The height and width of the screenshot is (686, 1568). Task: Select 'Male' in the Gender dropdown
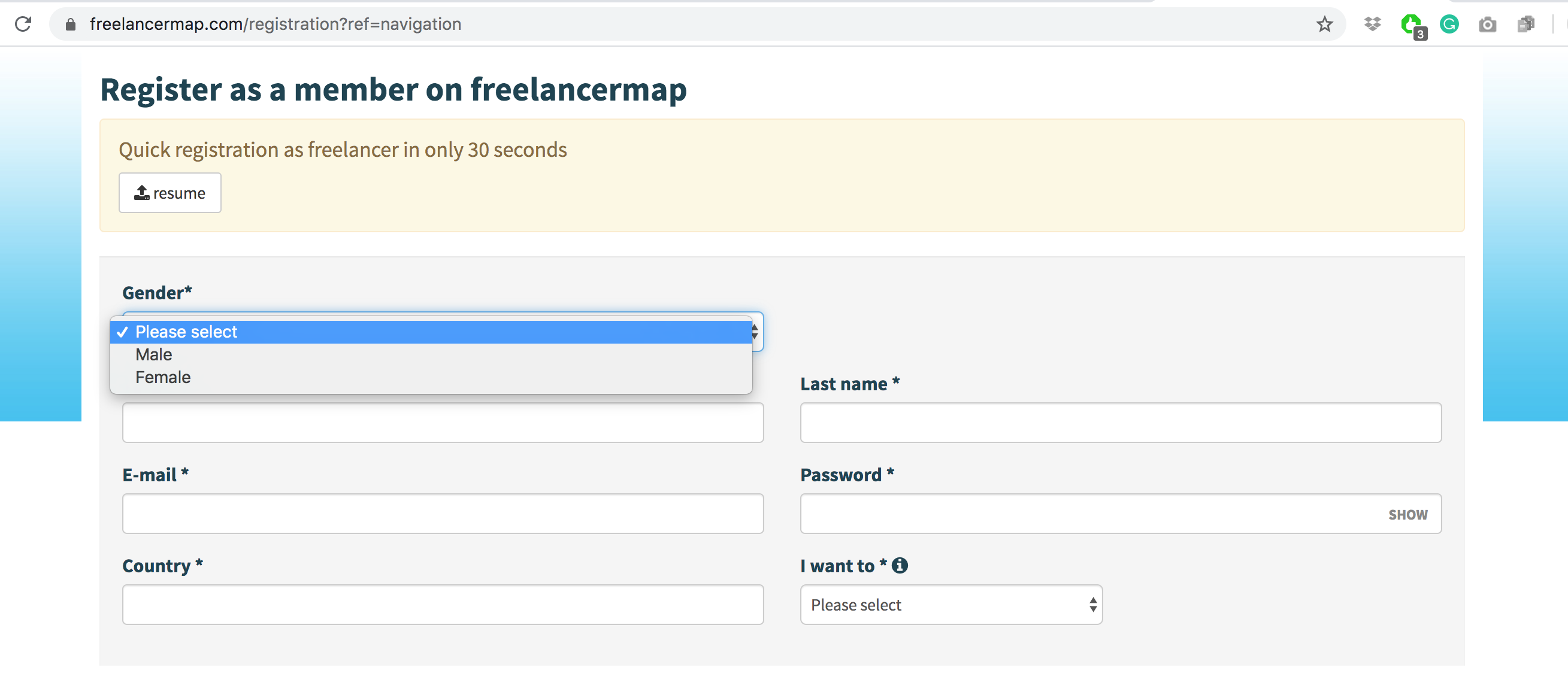(153, 354)
